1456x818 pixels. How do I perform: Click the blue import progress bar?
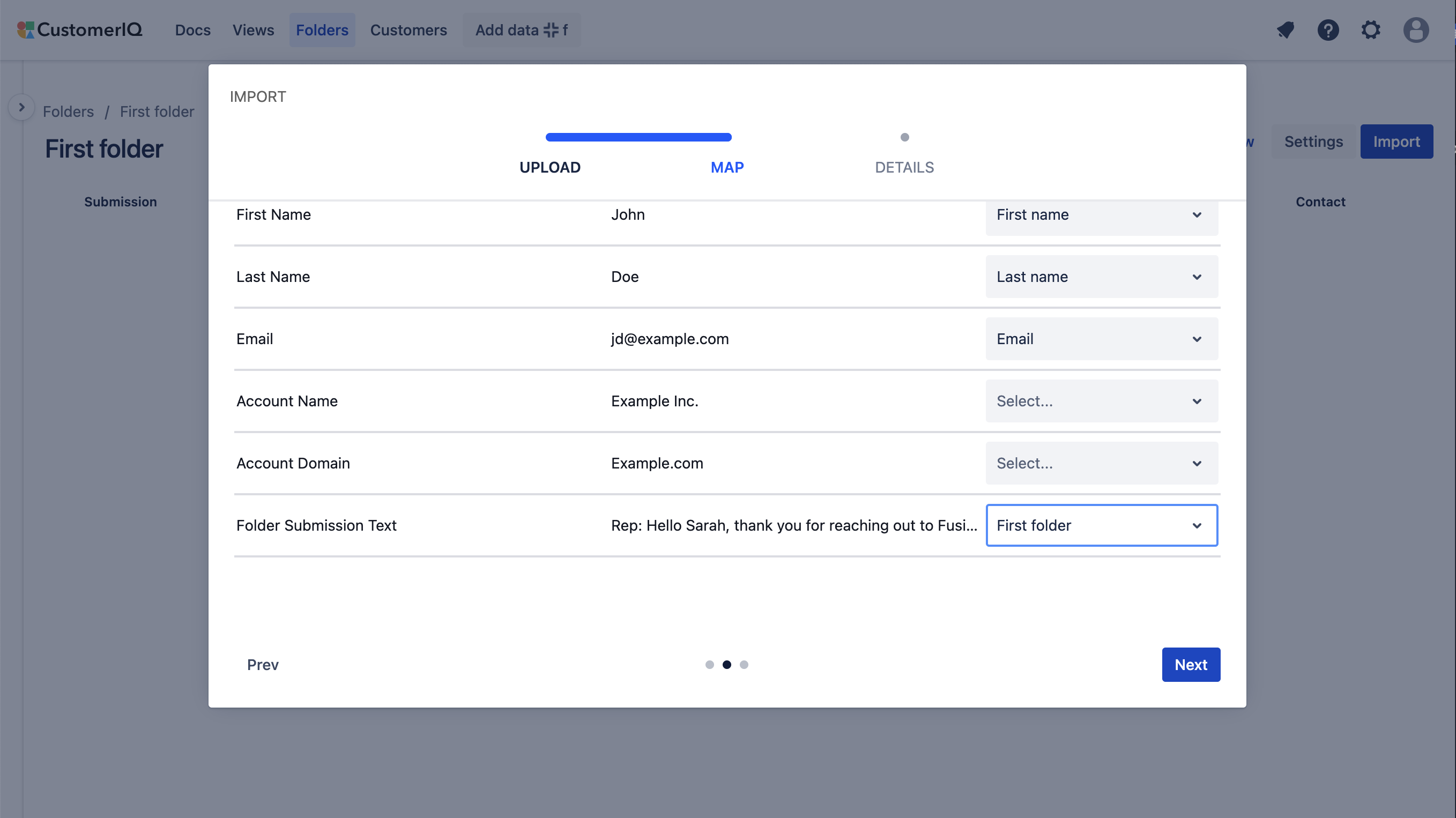click(x=638, y=137)
